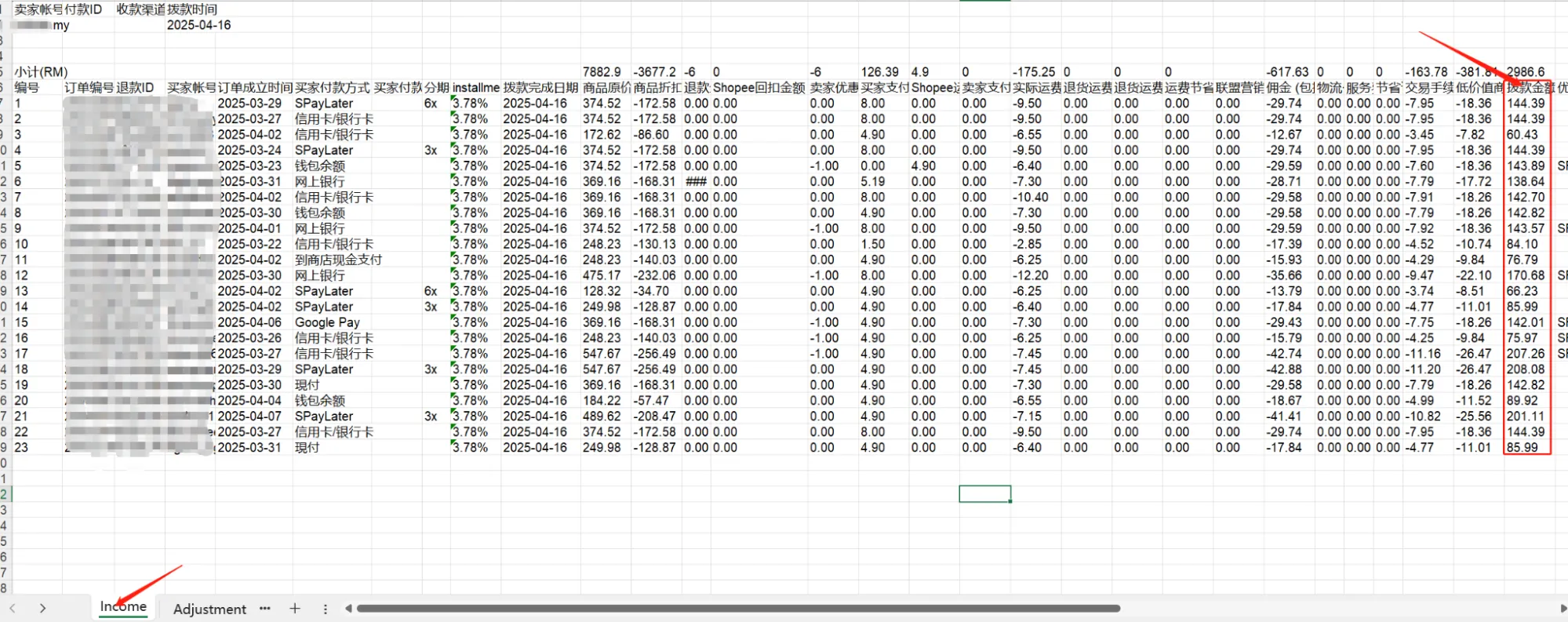Select the 小计(RM) label cell

(41, 72)
